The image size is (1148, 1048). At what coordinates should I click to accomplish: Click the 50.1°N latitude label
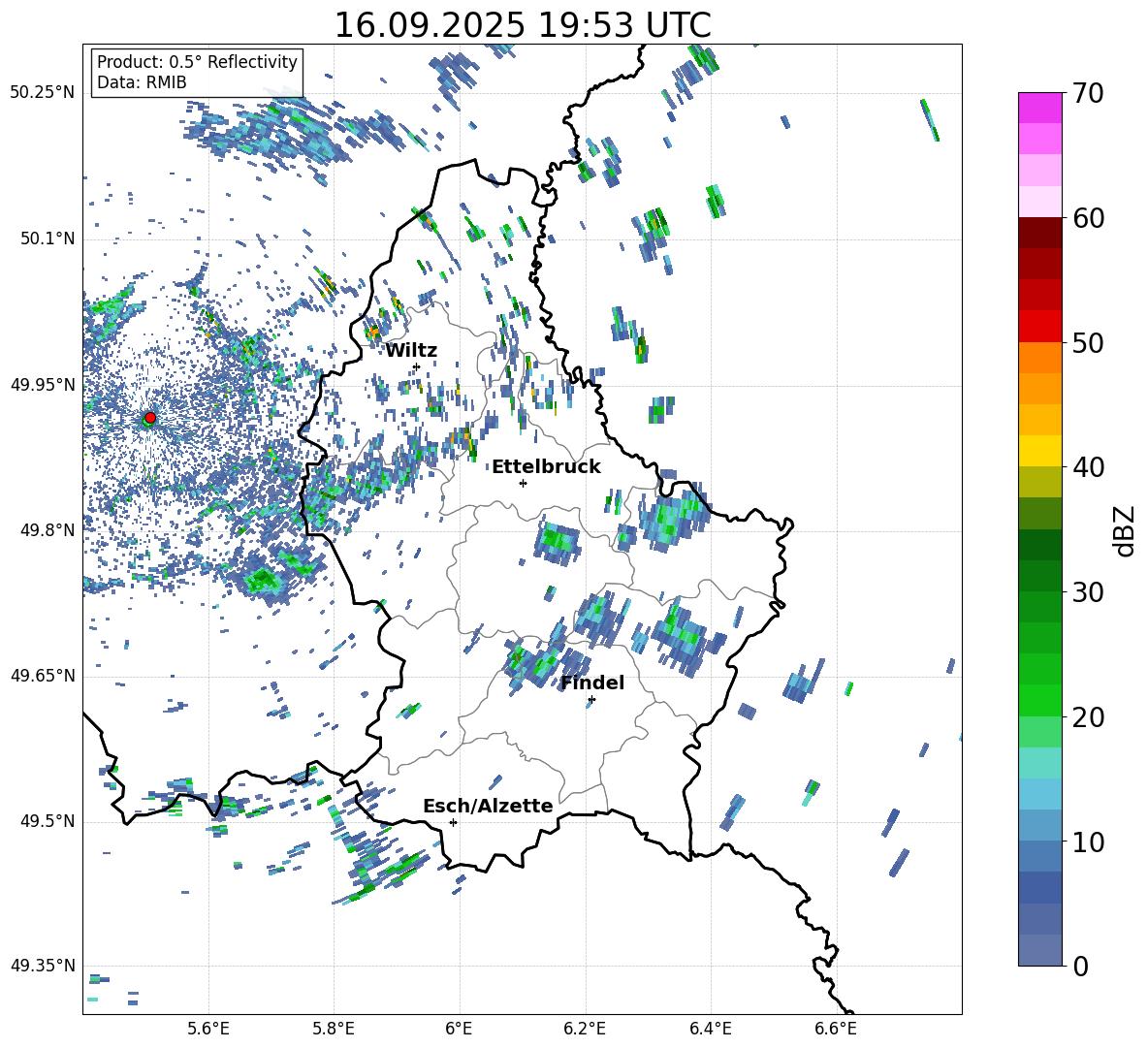point(48,239)
